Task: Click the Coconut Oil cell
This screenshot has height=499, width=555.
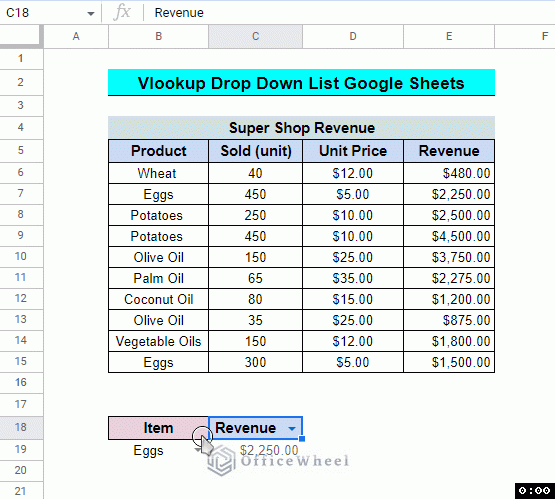Action: click(x=158, y=299)
